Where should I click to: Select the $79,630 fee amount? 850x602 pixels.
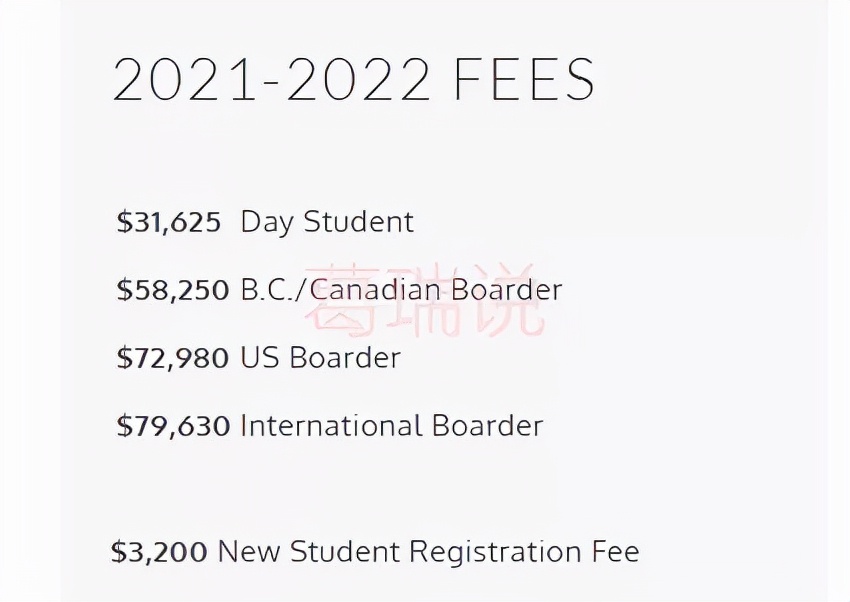pyautogui.click(x=173, y=426)
